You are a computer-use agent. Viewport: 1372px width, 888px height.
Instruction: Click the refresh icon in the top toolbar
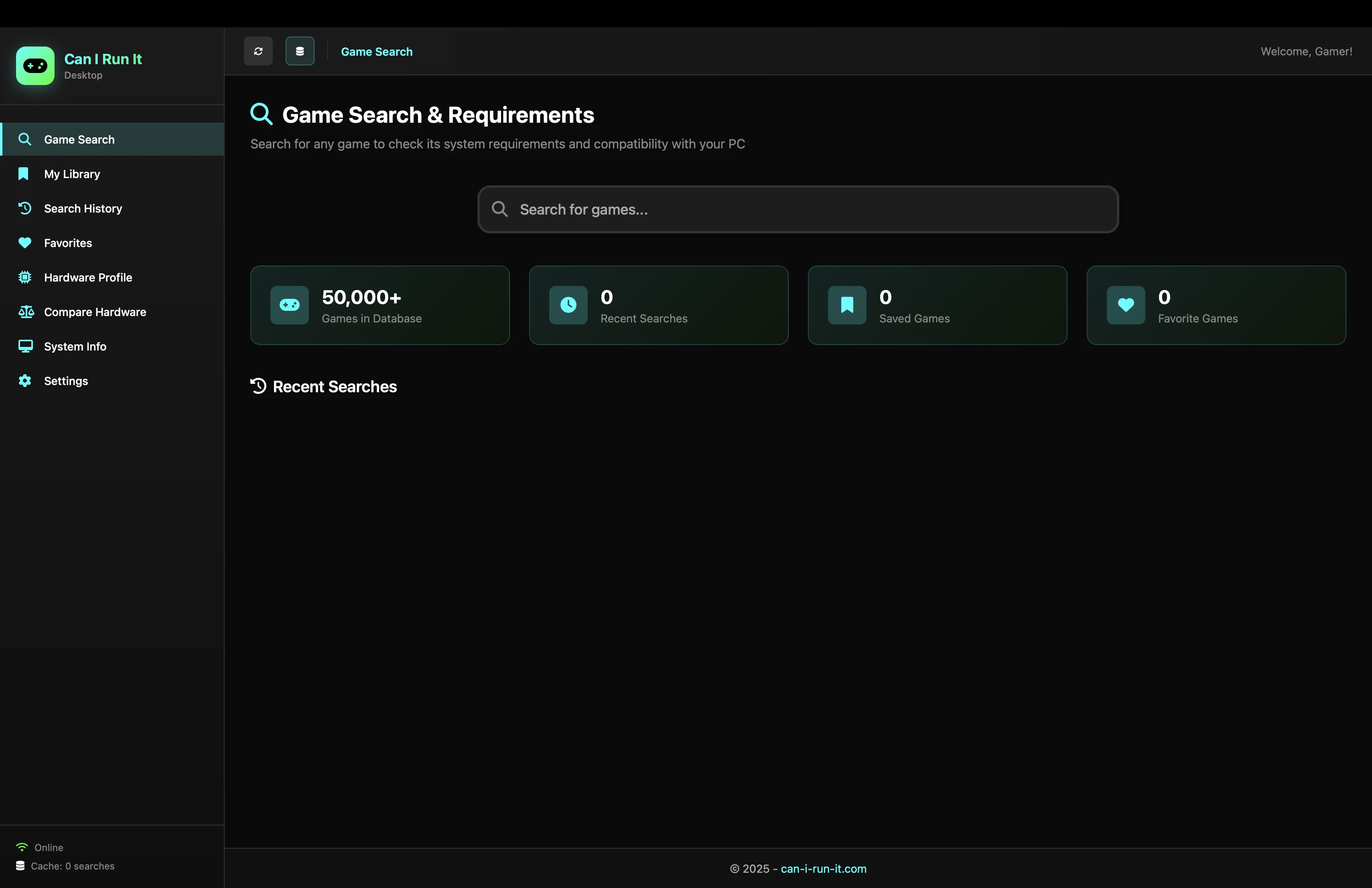[258, 51]
